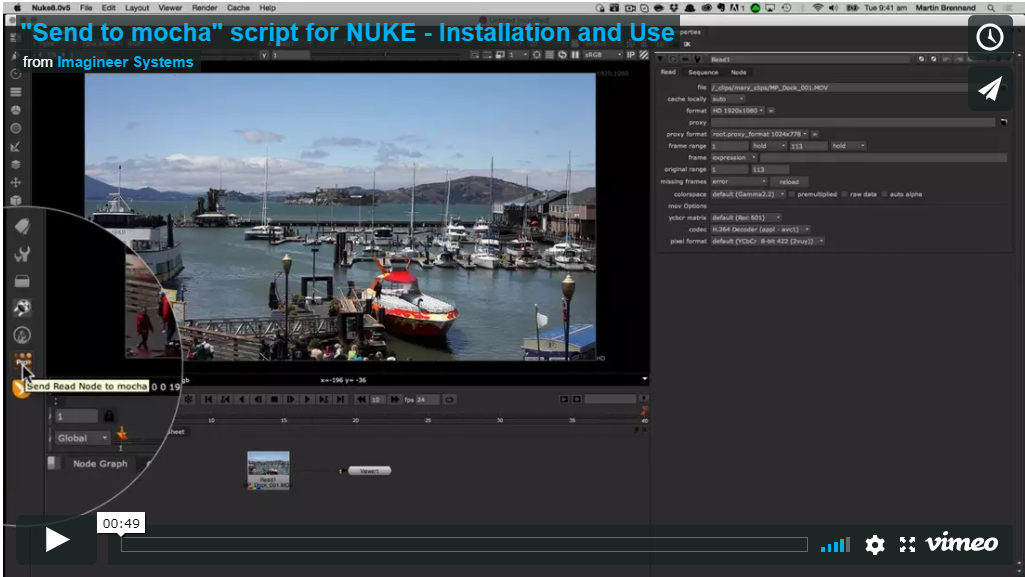
Task: Select the Read1 node thumbnail in Node Graph
Action: click(x=268, y=470)
